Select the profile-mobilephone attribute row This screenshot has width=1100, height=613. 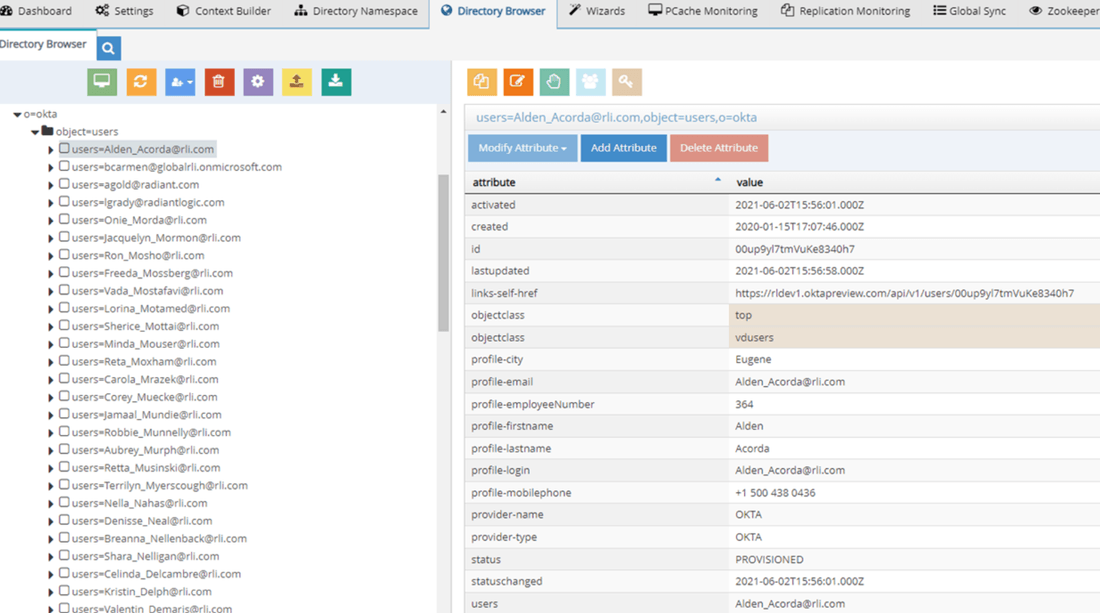pos(782,492)
